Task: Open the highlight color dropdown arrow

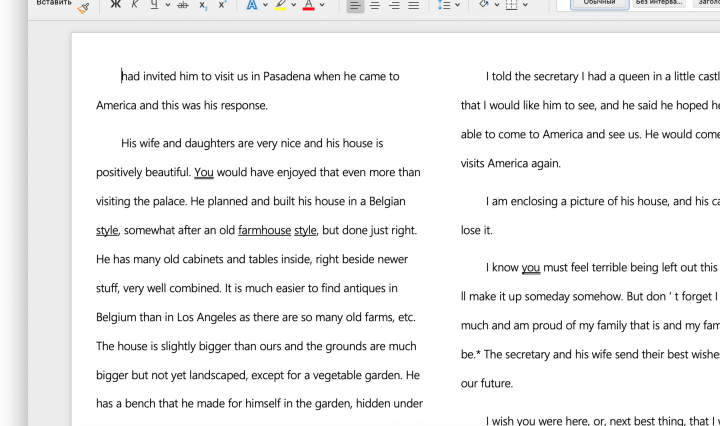Action: tap(293, 5)
